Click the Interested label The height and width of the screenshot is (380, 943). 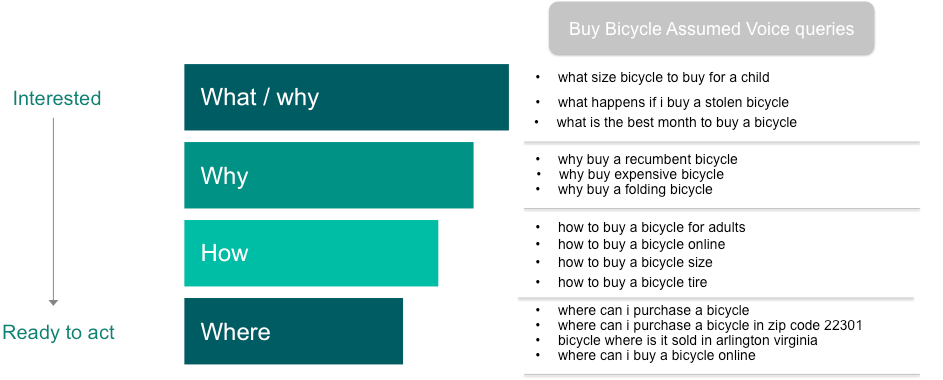pos(57,98)
